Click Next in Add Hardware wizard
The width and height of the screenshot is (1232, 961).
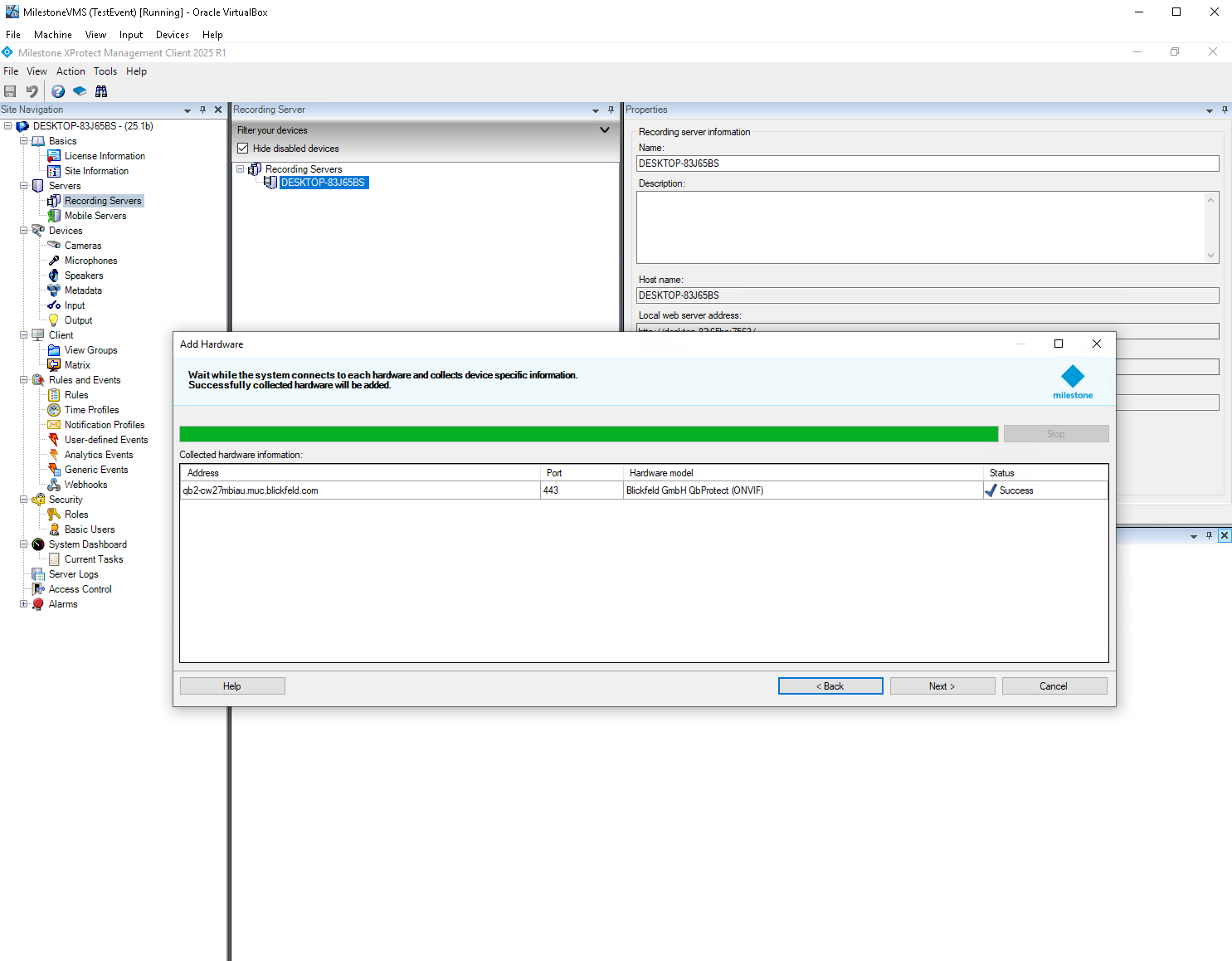[942, 686]
